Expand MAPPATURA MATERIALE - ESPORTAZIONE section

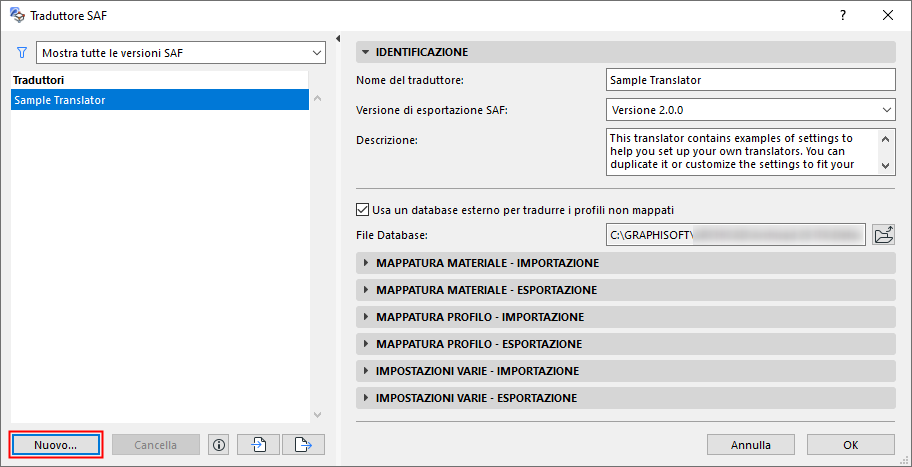(625, 290)
